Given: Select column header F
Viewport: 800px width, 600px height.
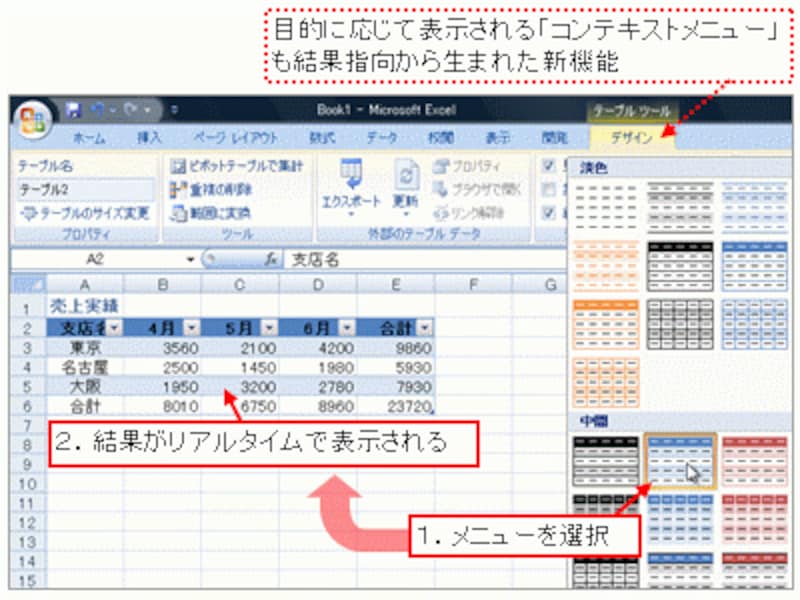Looking at the screenshot, I should pos(473,285).
